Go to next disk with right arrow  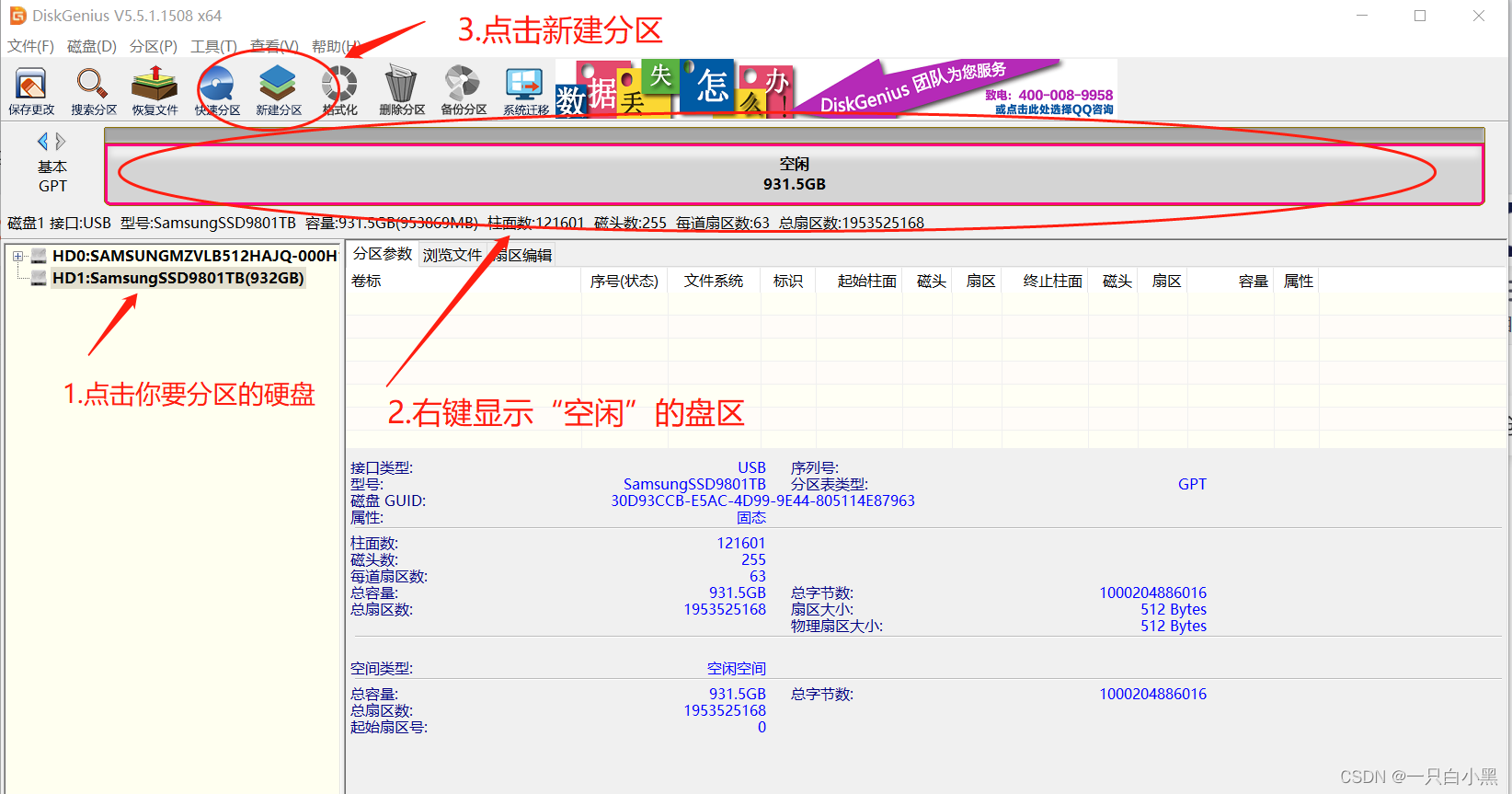pos(61,141)
